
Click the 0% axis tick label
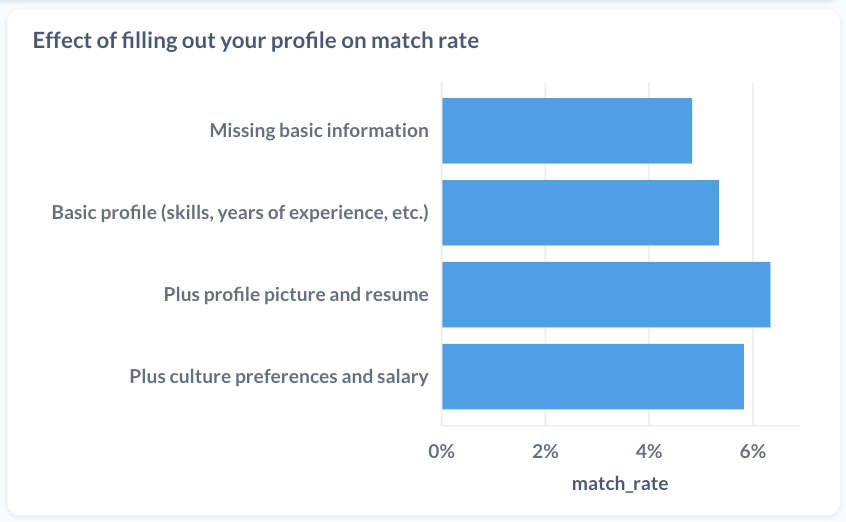click(x=441, y=451)
